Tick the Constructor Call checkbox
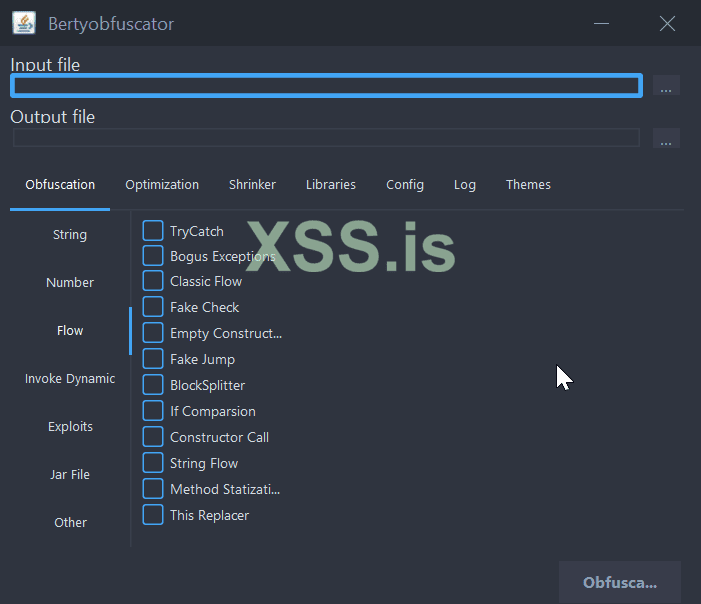The image size is (701, 604). pos(153,437)
